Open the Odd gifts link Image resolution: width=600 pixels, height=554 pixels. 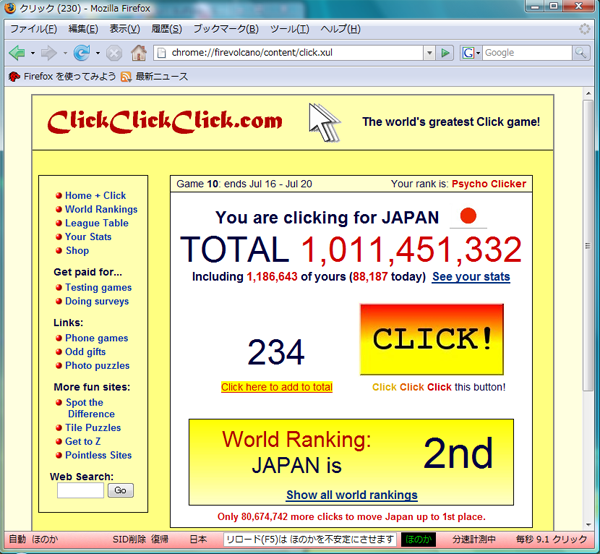(x=85, y=352)
